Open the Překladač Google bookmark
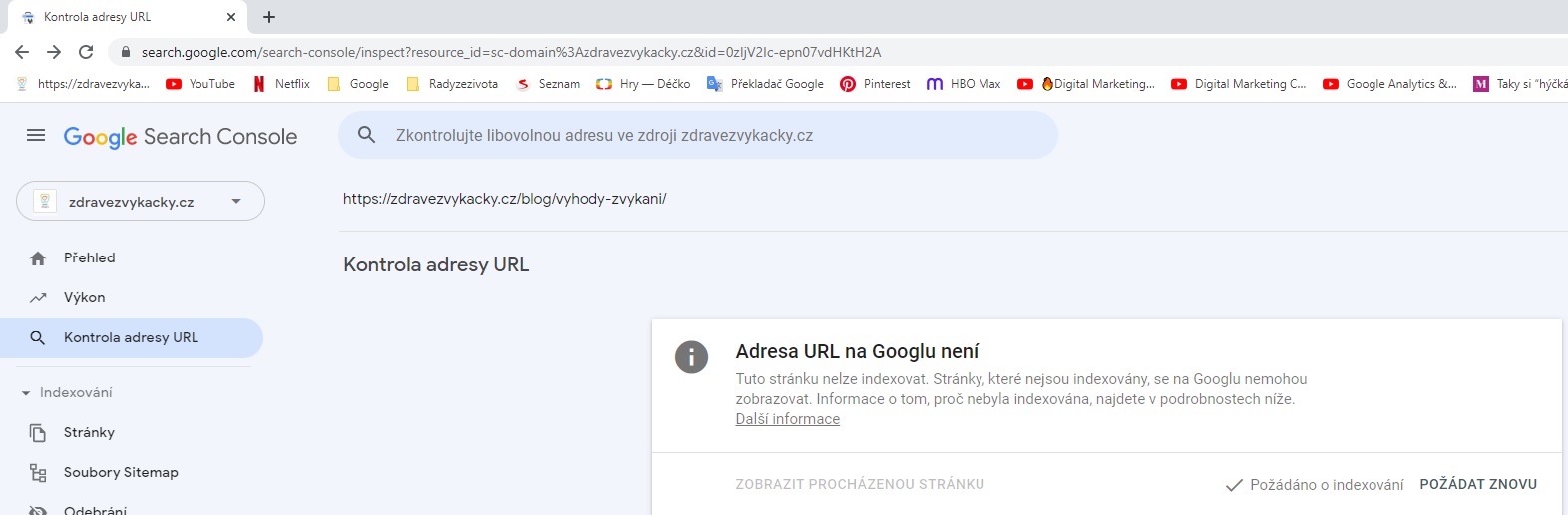1568x515 pixels. 765,84
